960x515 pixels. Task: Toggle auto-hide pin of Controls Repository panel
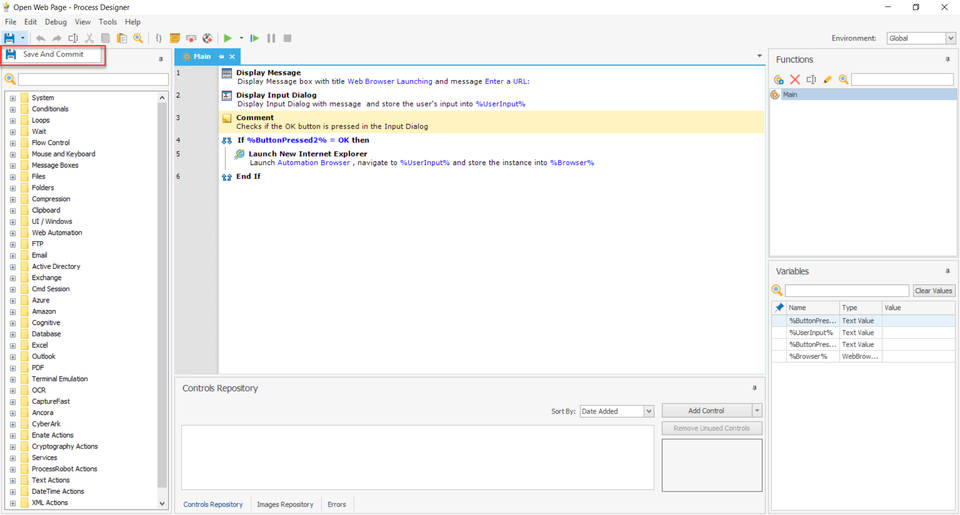point(754,388)
